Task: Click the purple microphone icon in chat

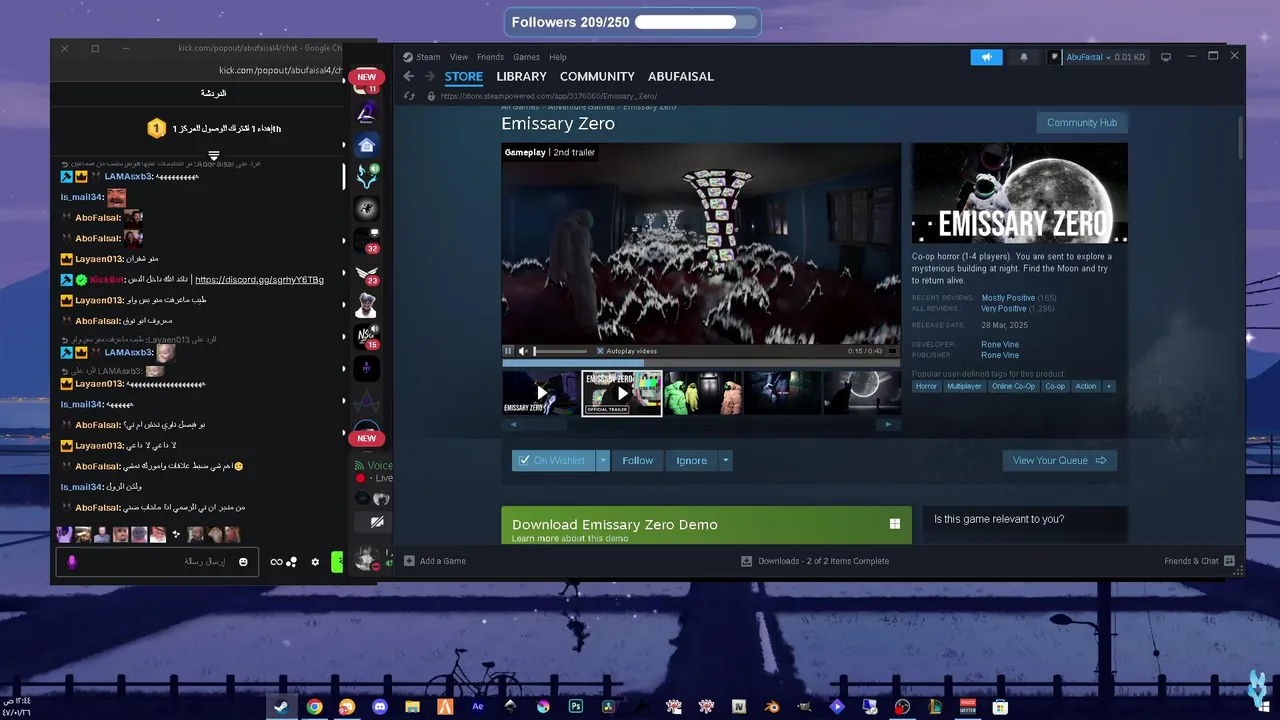Action: (72, 562)
